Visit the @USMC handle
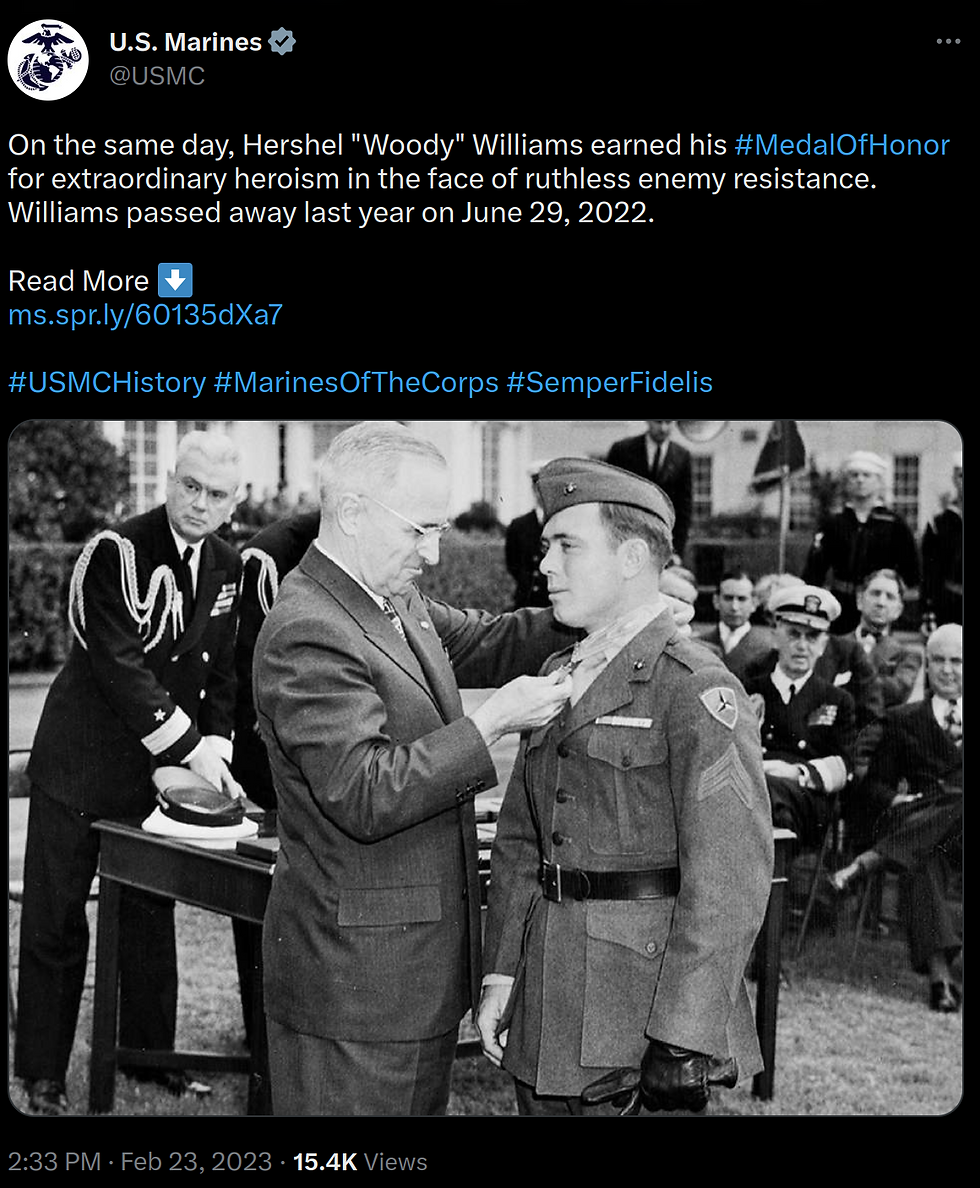This screenshot has width=980, height=1188. pyautogui.click(x=157, y=76)
